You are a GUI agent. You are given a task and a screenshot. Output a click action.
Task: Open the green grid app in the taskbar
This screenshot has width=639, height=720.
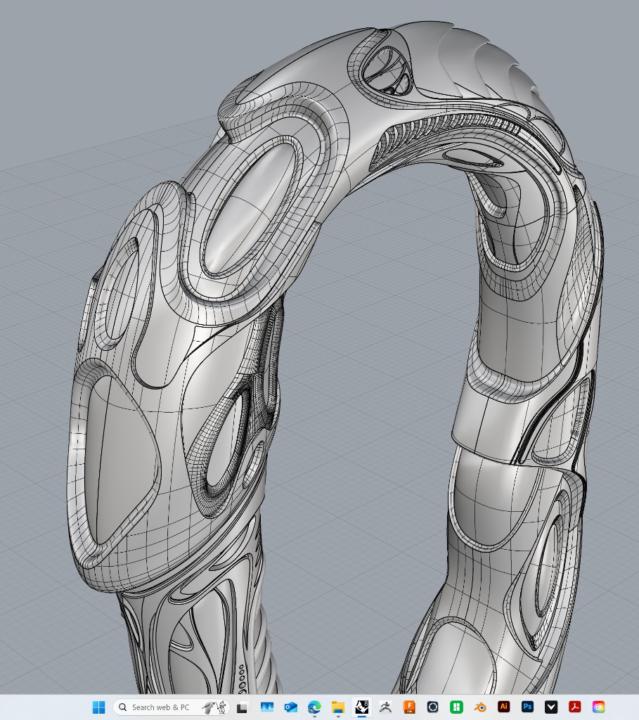pyautogui.click(x=456, y=707)
